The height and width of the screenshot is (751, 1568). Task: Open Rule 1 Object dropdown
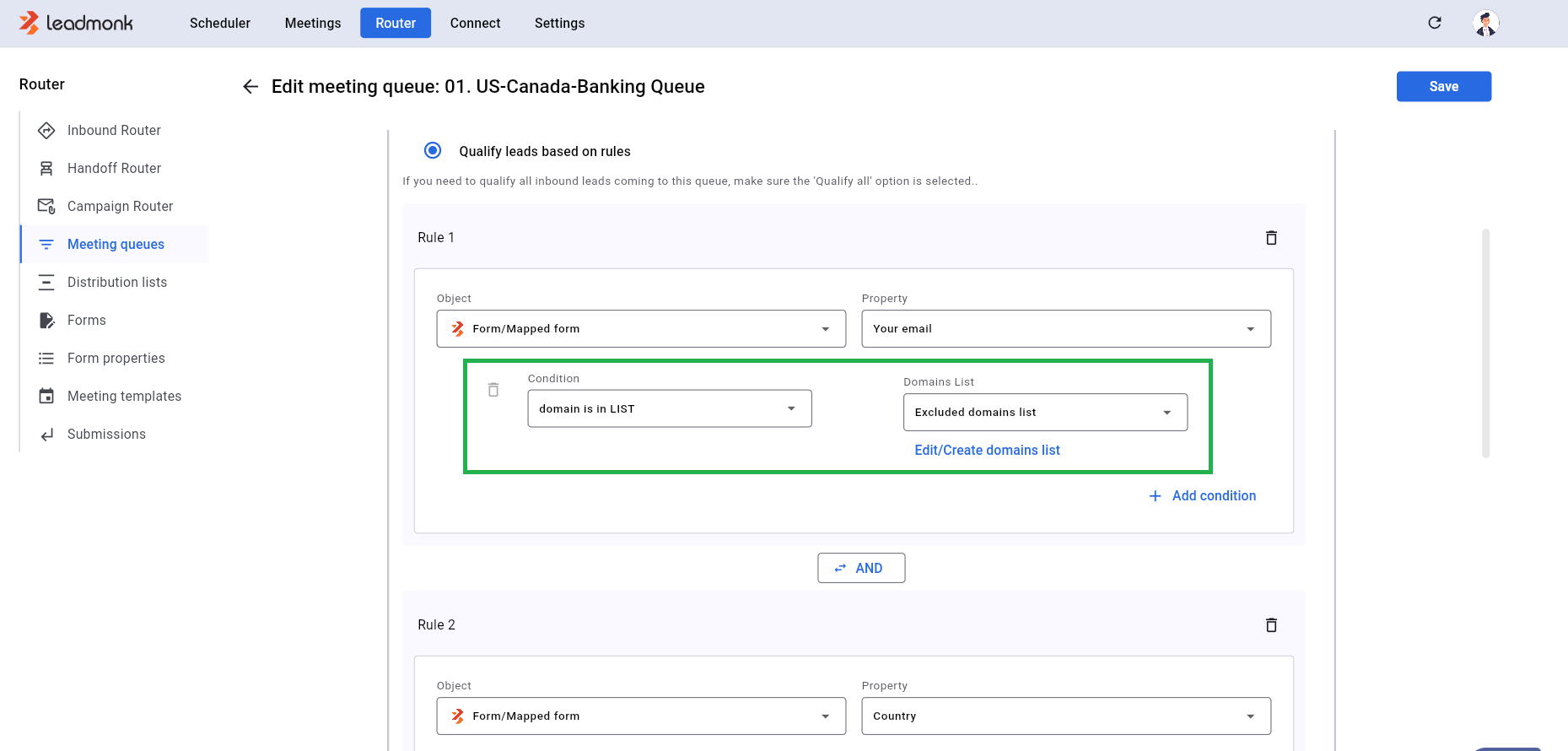[641, 329]
